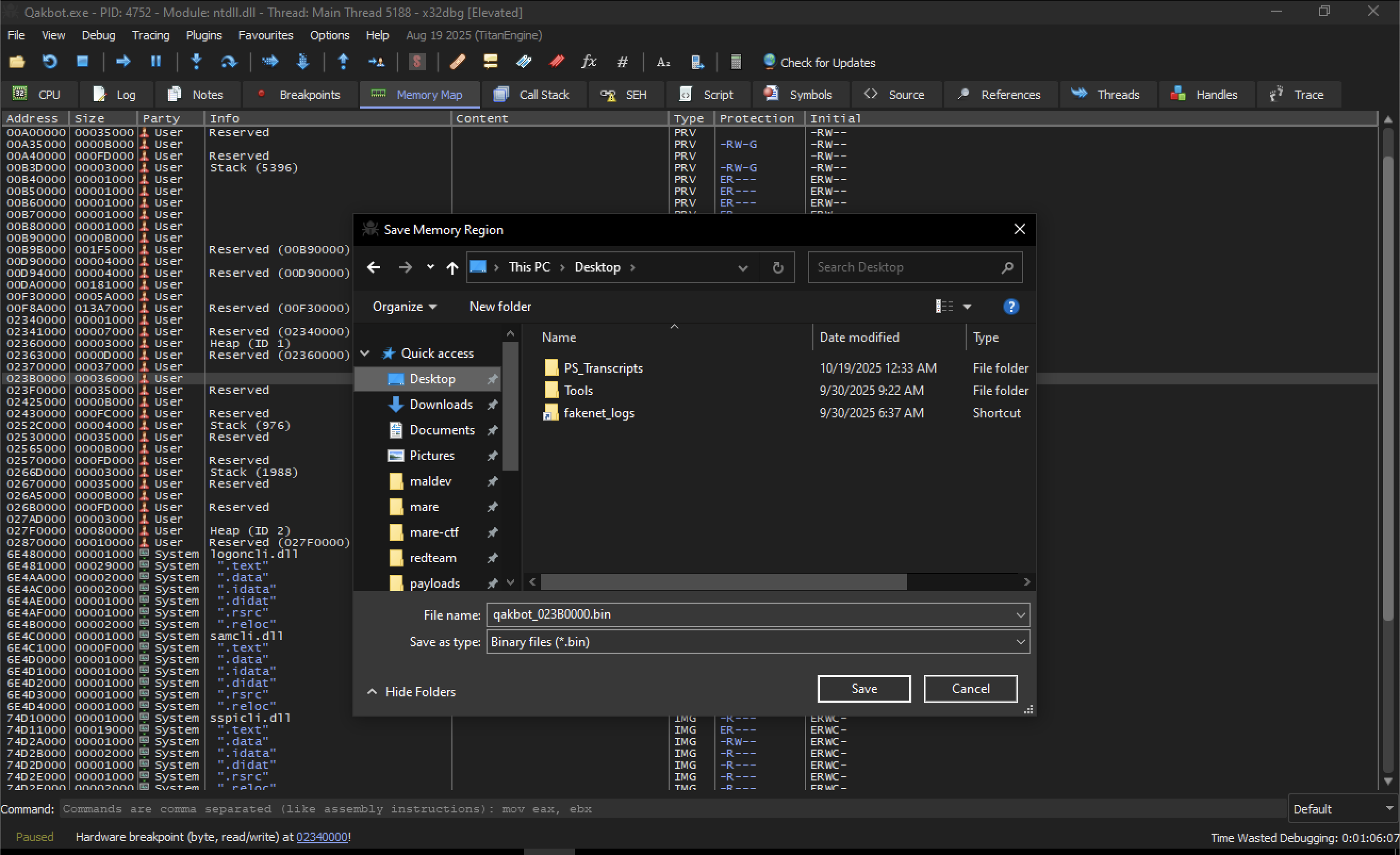Expand the Organize dropdown
1400x855 pixels.
tap(404, 307)
